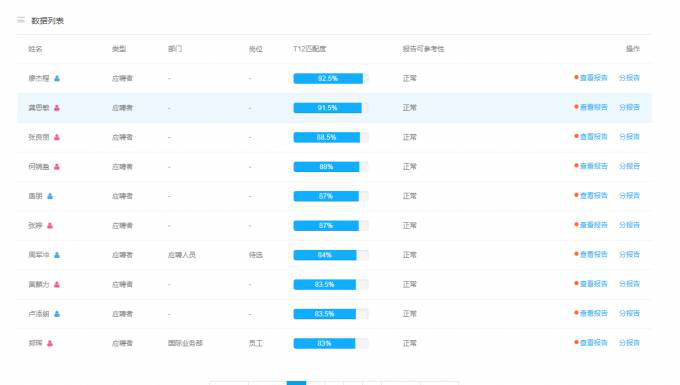The image size is (680, 385).
Task: Click the blue male icon in an 83.5% row
Action: click(57, 314)
